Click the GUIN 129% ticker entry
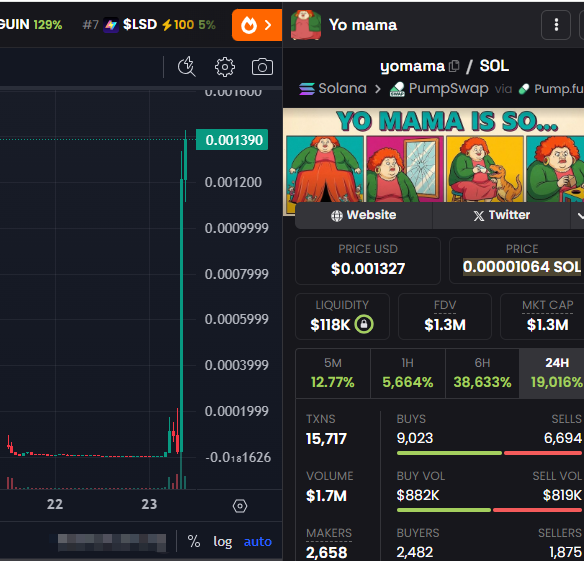Screen dimensions: 584x561 [31, 25]
